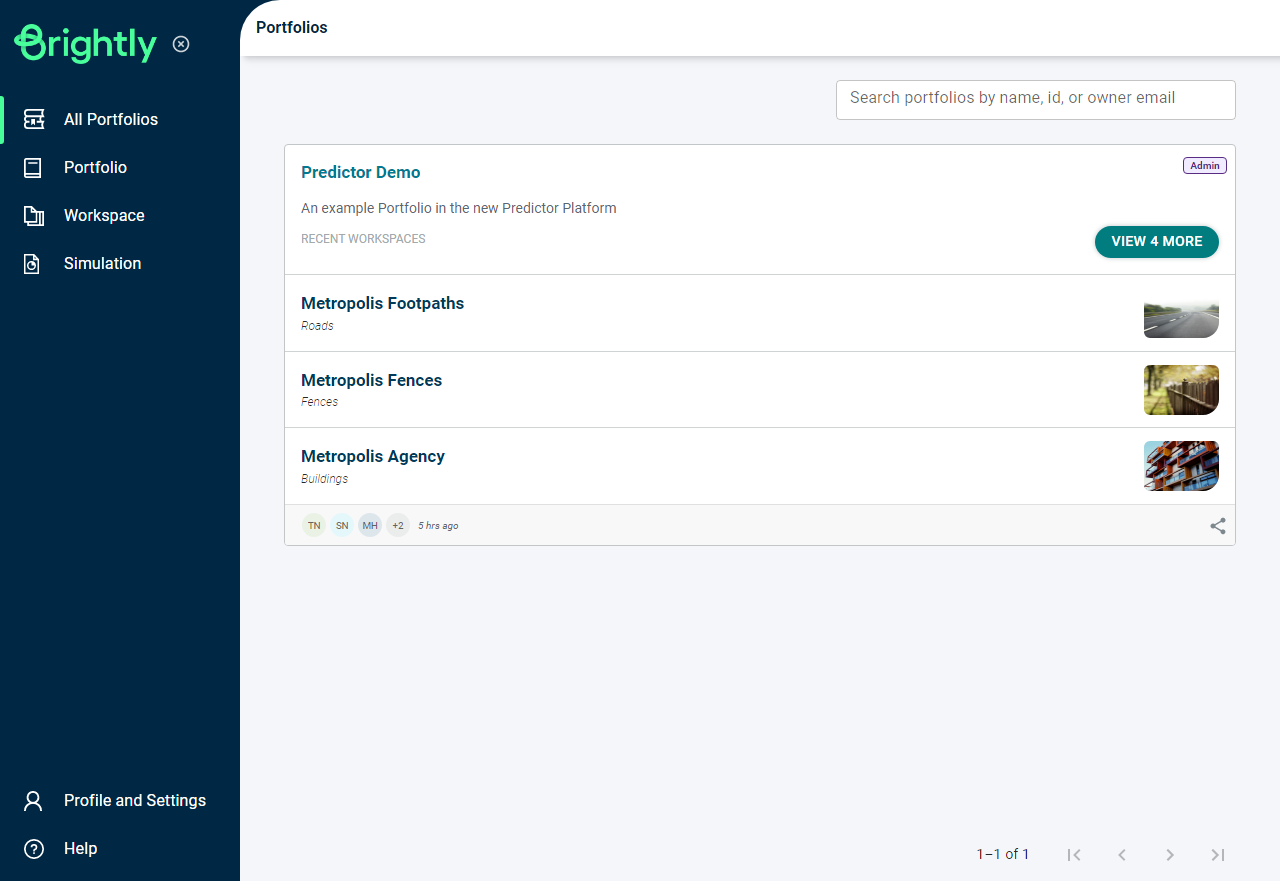
Task: Open the Metropolis Fences workspace
Action: click(760, 390)
